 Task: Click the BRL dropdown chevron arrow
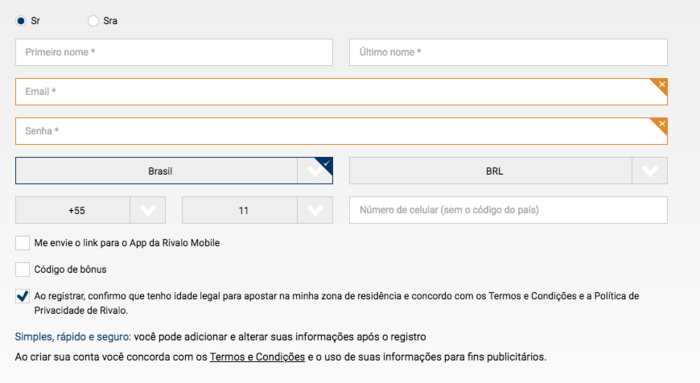click(650, 171)
